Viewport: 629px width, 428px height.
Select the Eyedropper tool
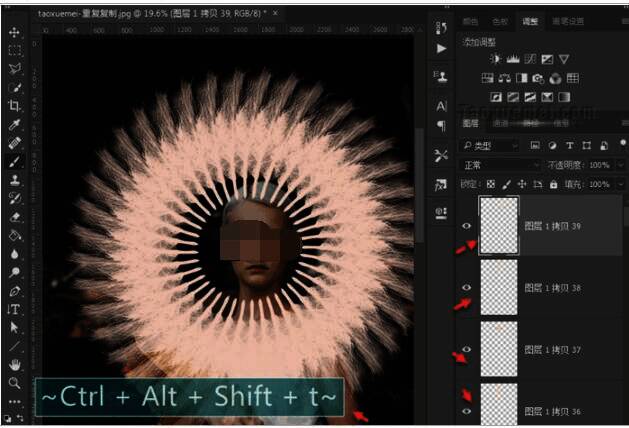tap(14, 124)
